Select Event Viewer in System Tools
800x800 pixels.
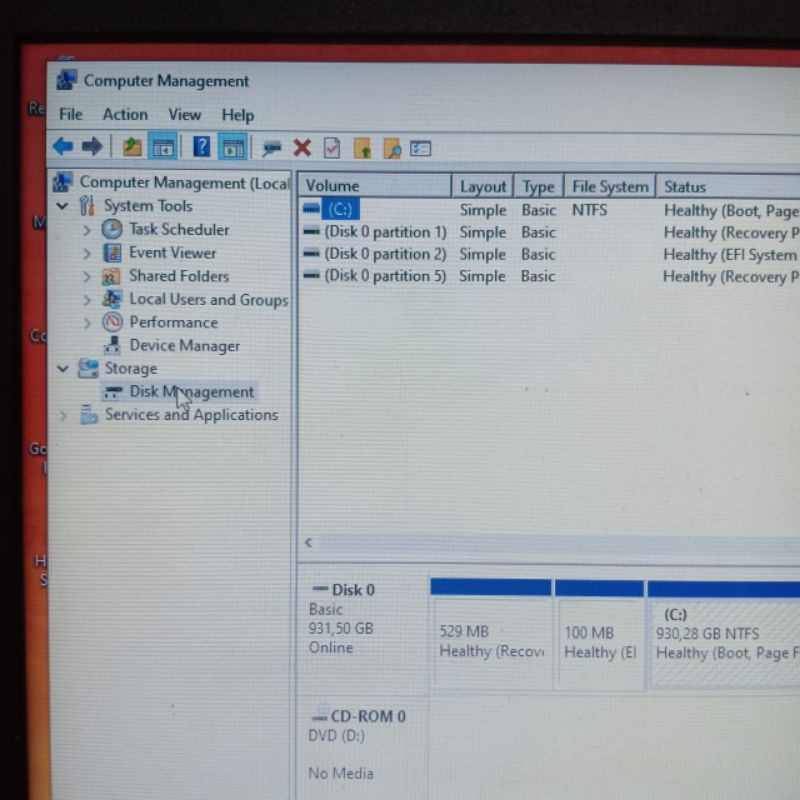(x=172, y=253)
